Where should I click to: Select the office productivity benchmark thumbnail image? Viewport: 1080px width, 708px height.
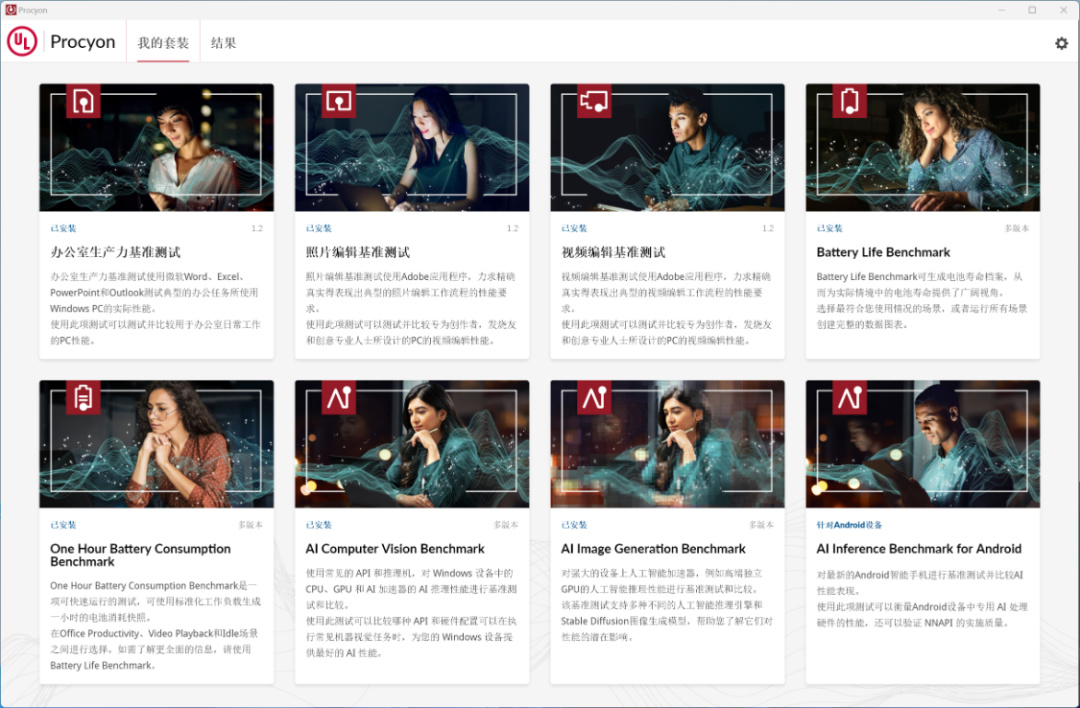[156, 147]
